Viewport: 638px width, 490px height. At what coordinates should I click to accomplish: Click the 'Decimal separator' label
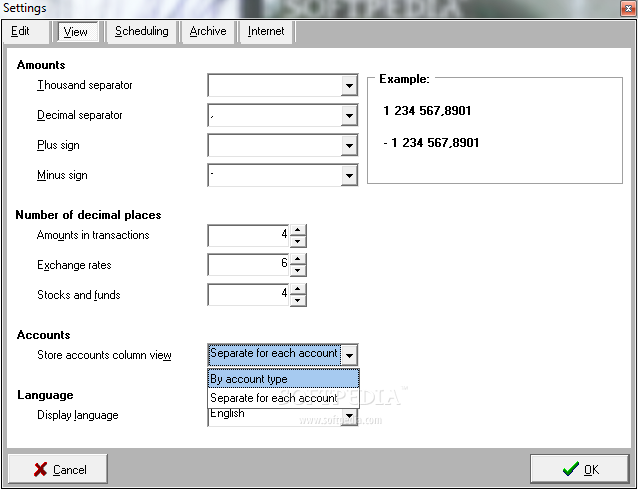80,115
